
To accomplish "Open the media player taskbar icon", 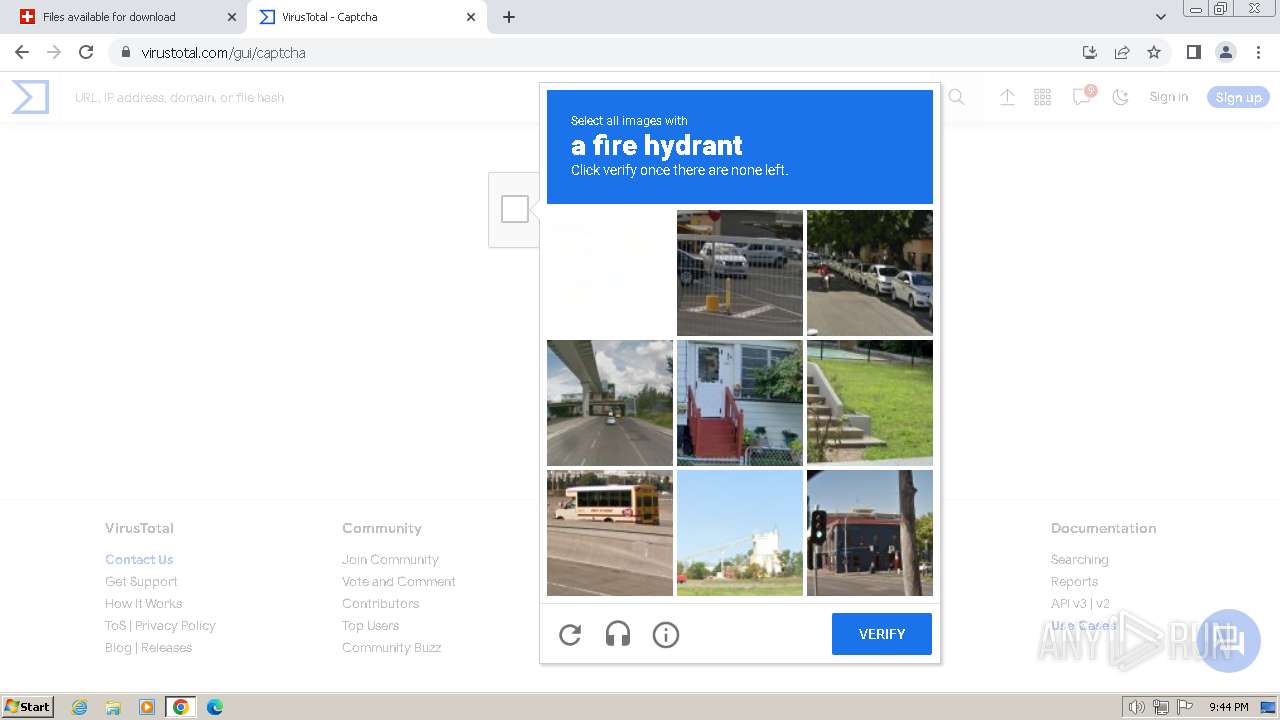I will (x=147, y=707).
